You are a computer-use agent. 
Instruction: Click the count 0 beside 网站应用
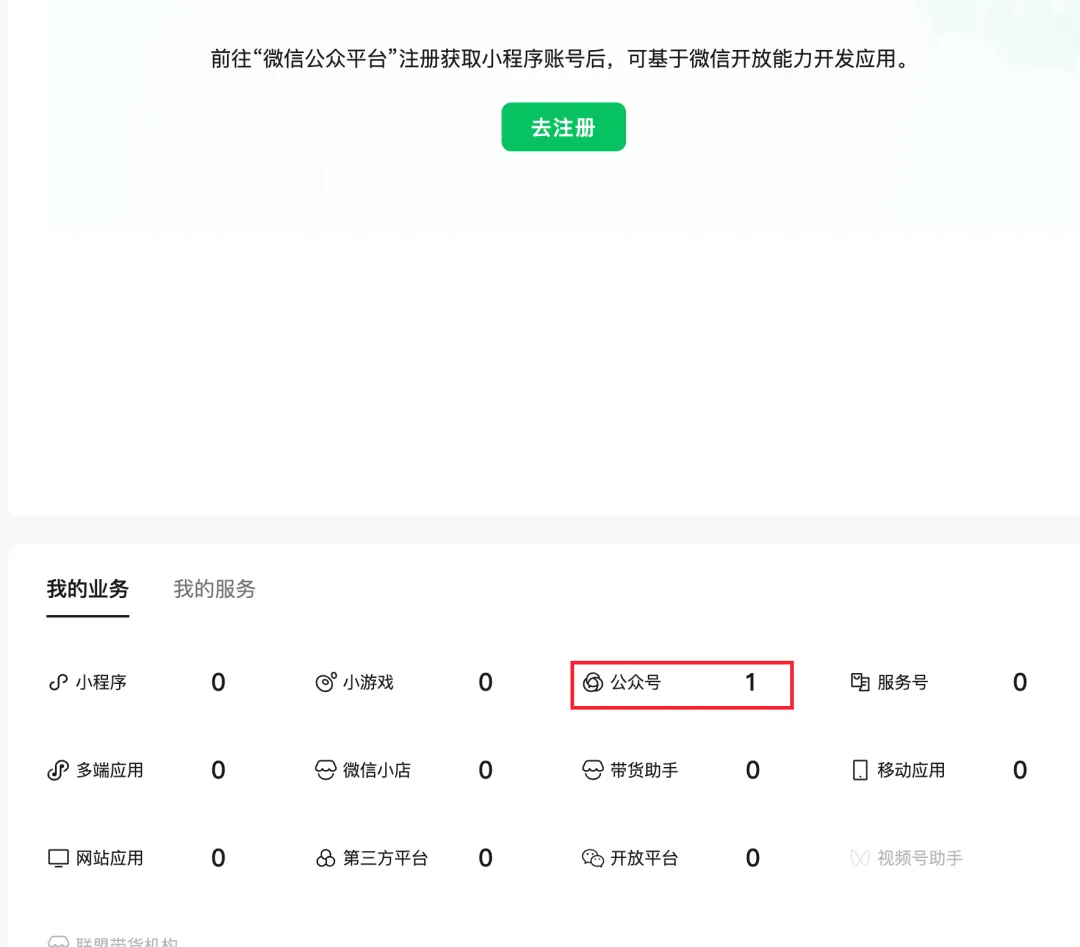point(218,858)
